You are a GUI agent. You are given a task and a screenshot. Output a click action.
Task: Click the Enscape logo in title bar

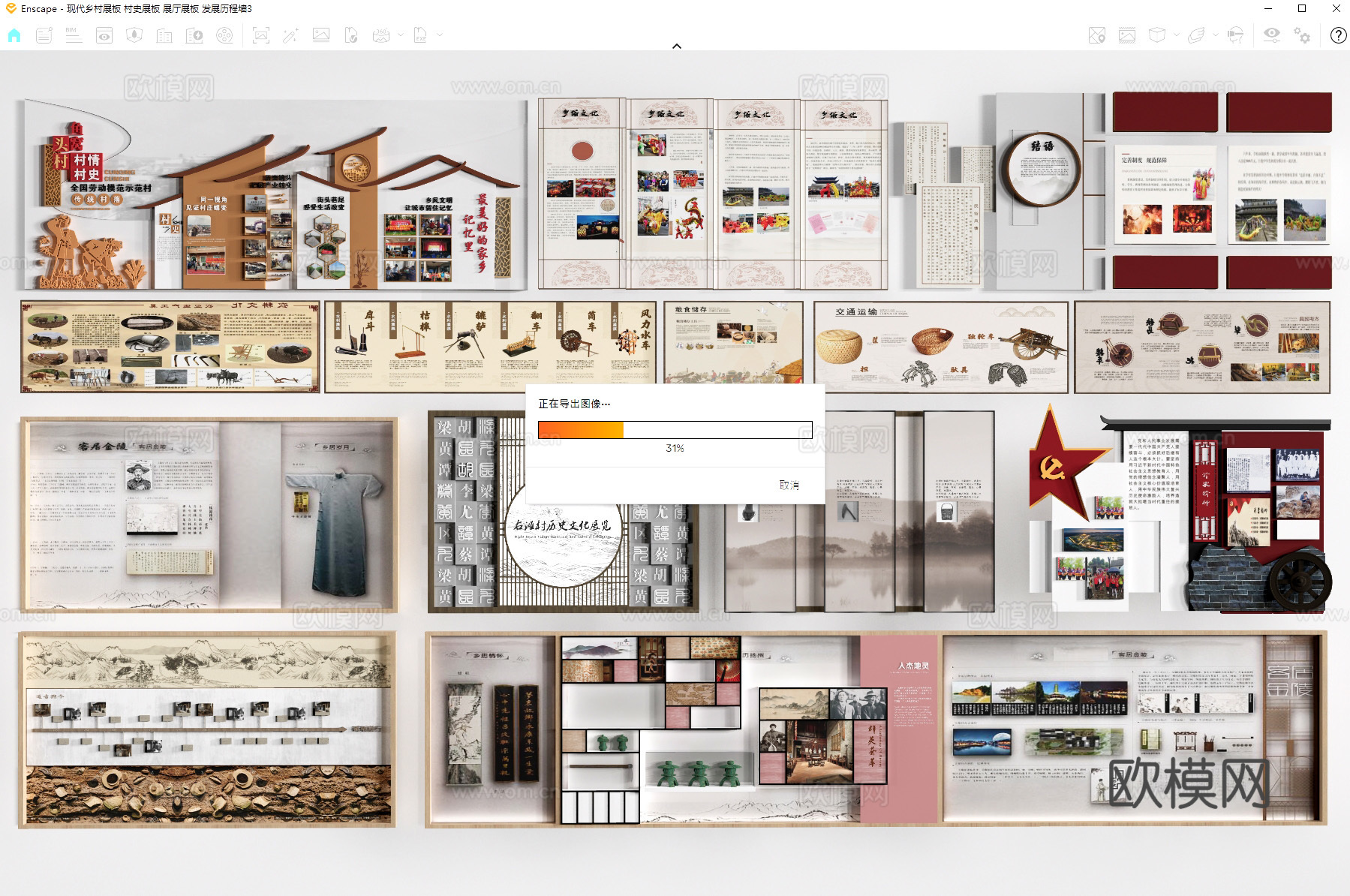click(x=11, y=8)
